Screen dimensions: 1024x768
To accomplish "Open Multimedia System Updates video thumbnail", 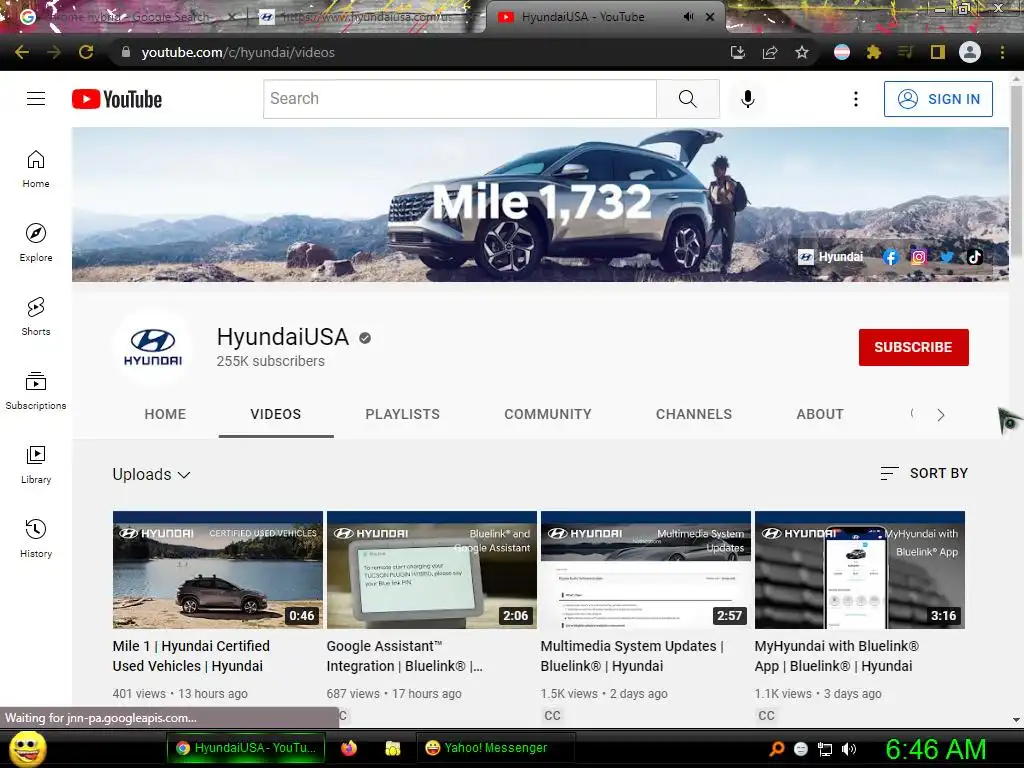I will 646,569.
